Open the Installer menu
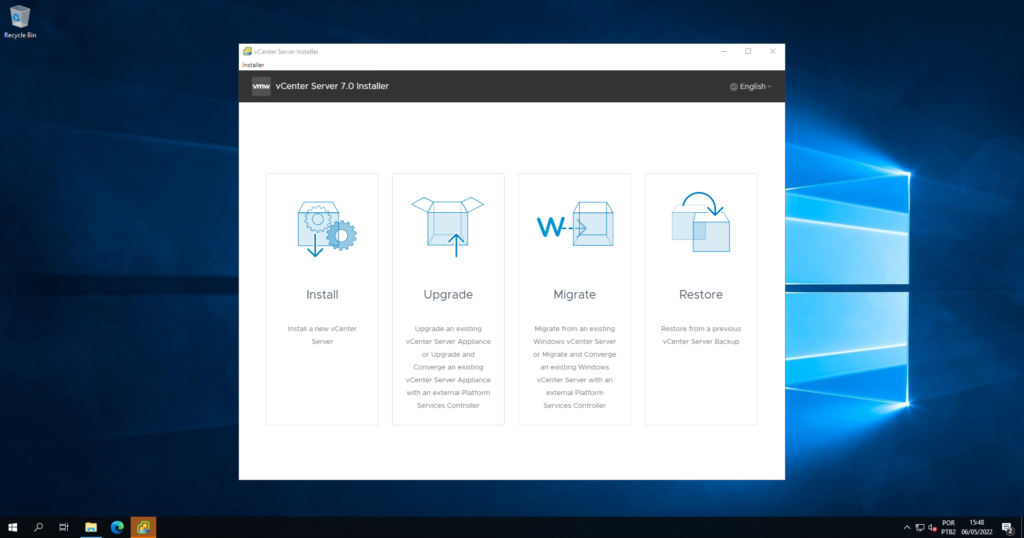Viewport: 1024px width, 538px height. [x=253, y=65]
